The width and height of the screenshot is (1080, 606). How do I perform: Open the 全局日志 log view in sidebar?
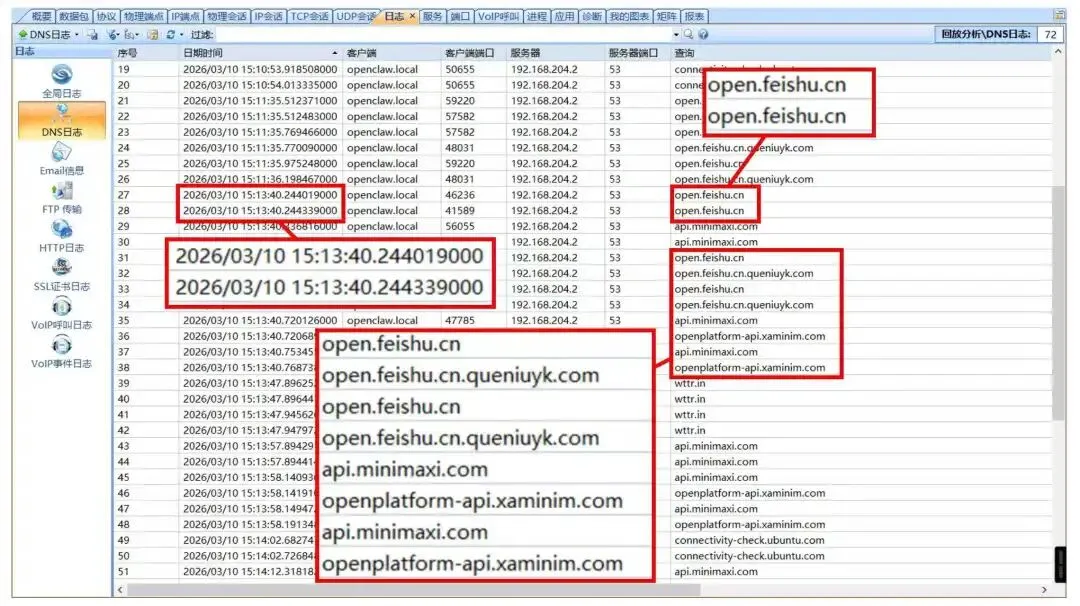[x=61, y=81]
